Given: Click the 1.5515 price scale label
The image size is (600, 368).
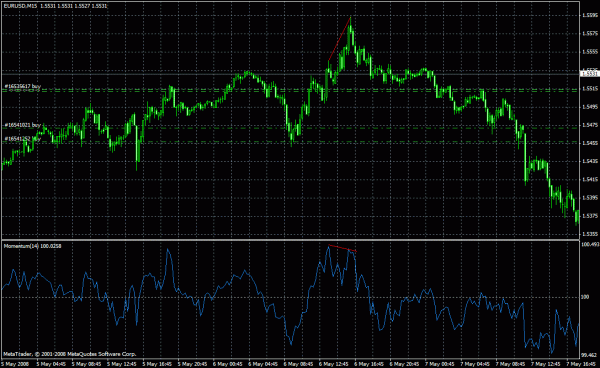Looking at the screenshot, I should [x=589, y=88].
